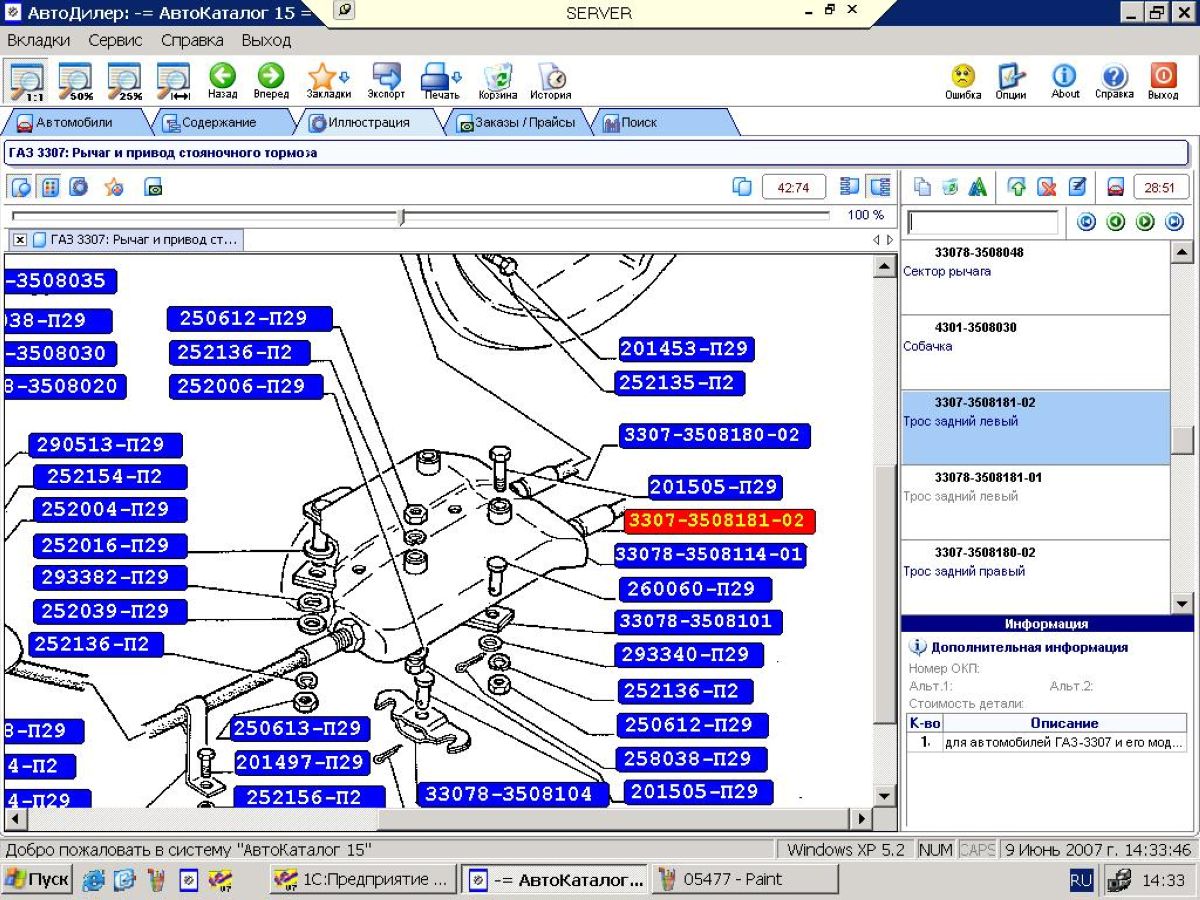Switch to the Иллюстрация tab
This screenshot has height=900, width=1200.
coord(369,123)
